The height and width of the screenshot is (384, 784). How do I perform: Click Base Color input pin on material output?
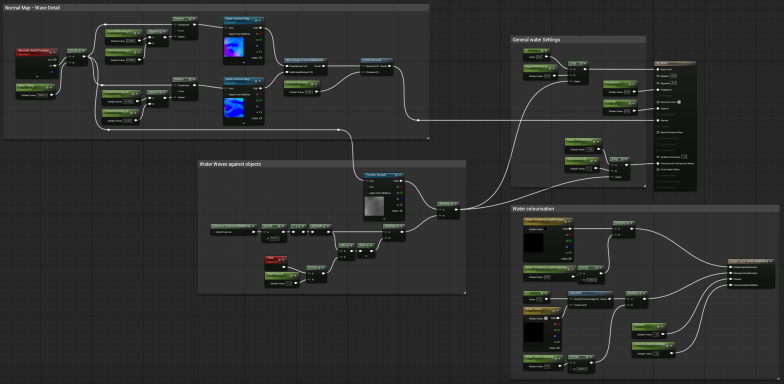pos(658,70)
